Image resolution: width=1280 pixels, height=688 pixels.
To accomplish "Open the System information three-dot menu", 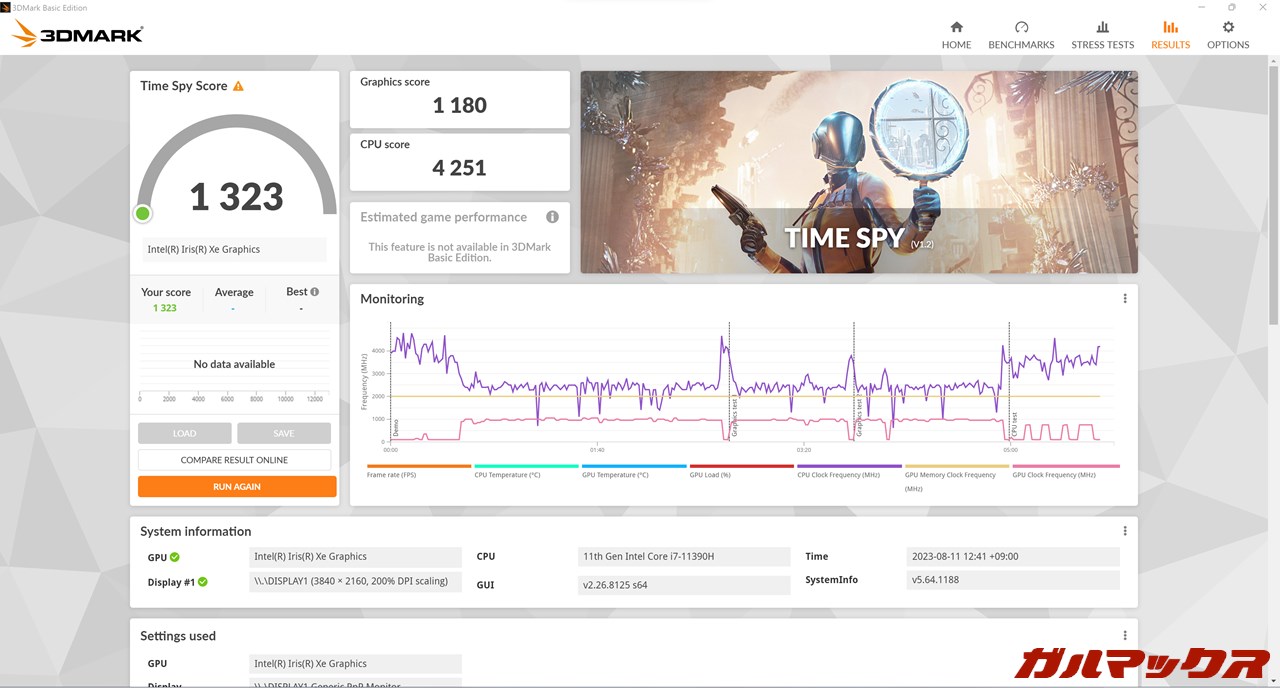I will pos(1125,531).
